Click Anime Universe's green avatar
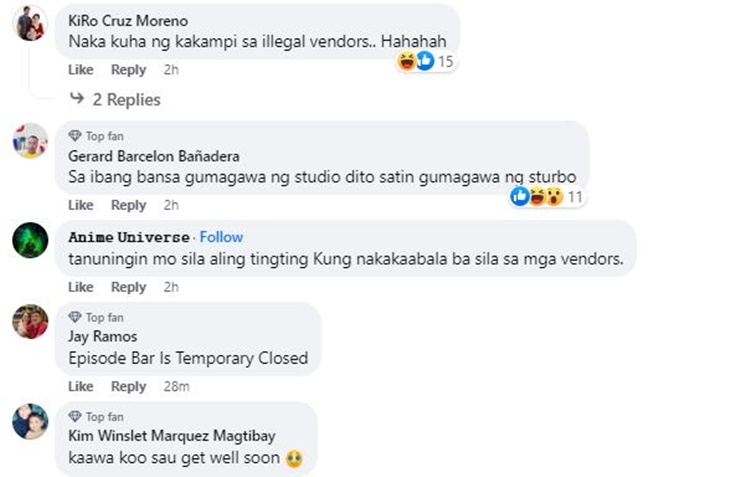This screenshot has height=477, width=750. tap(30, 240)
